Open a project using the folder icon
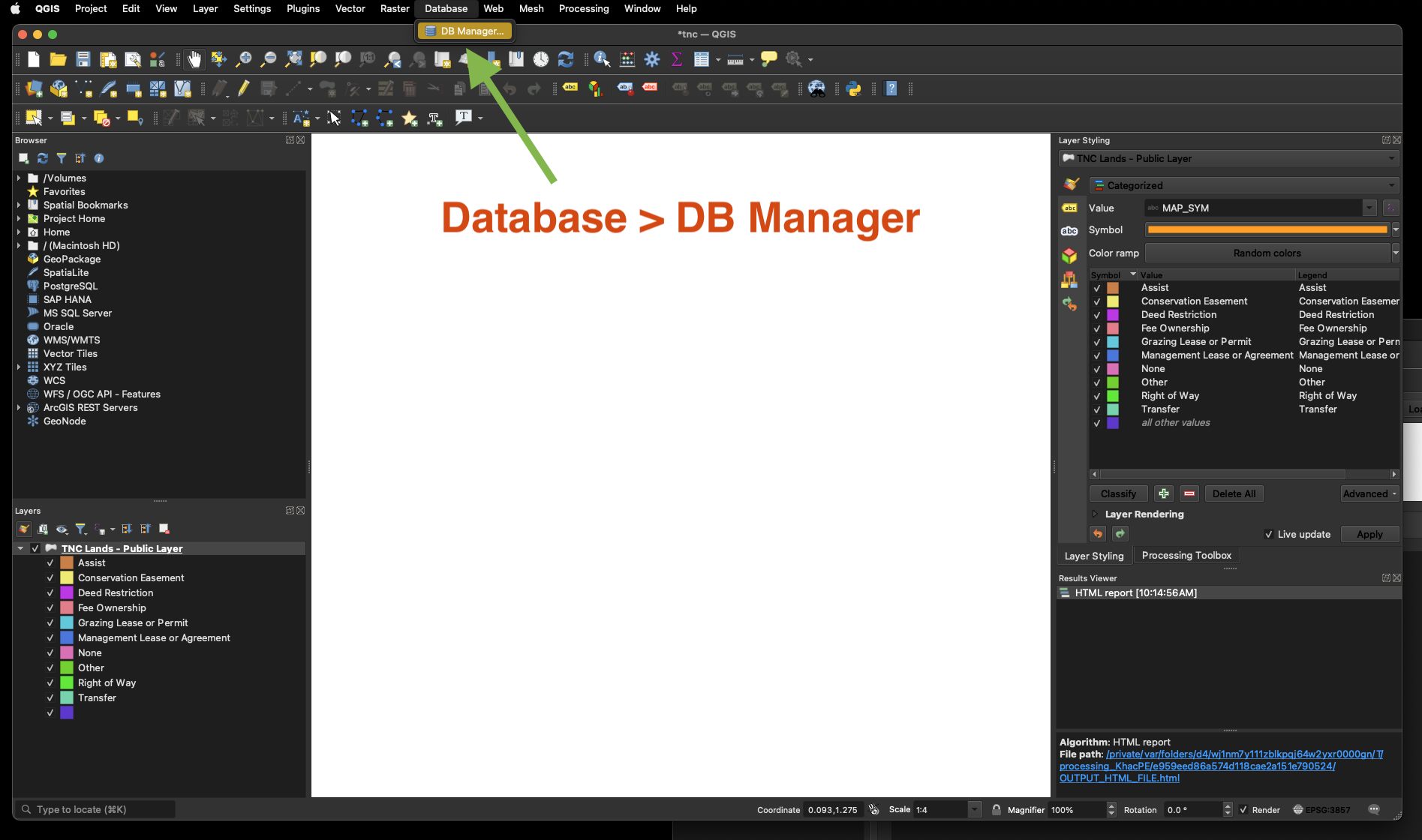The height and width of the screenshot is (840, 1422). tap(58, 59)
